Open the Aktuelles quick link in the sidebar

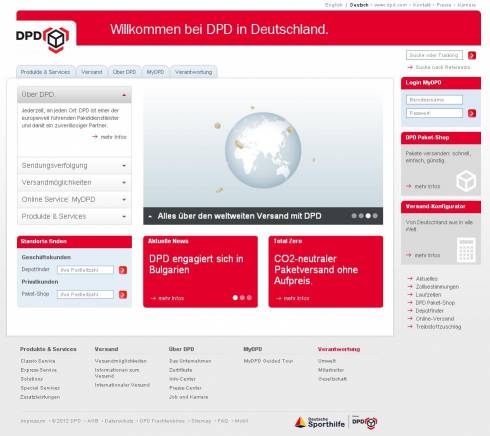(427, 279)
